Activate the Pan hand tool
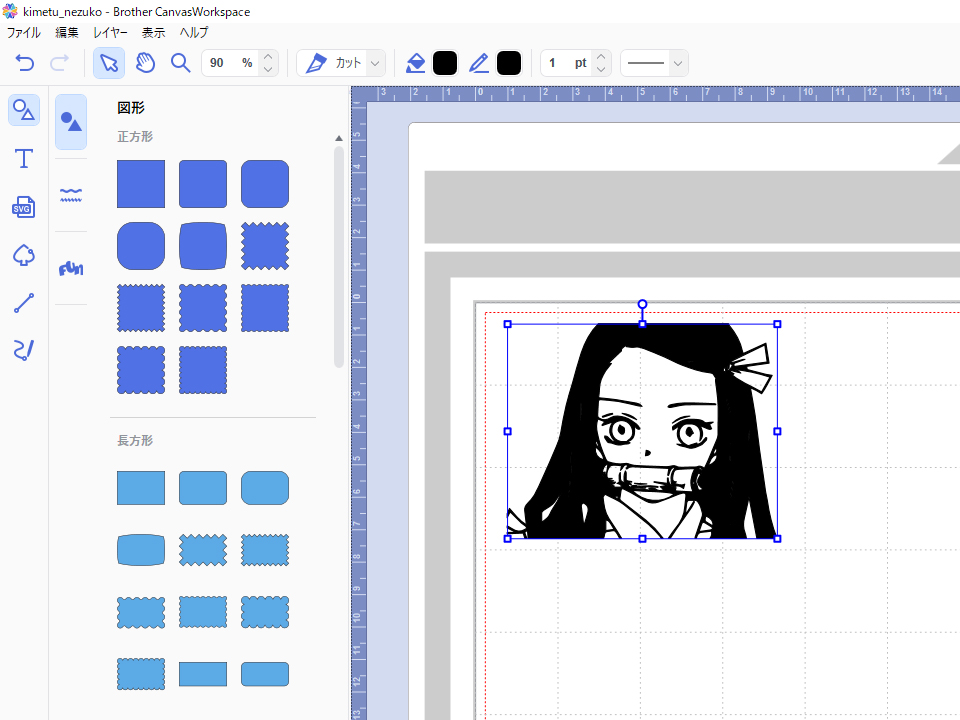The image size is (960, 720). coord(145,63)
